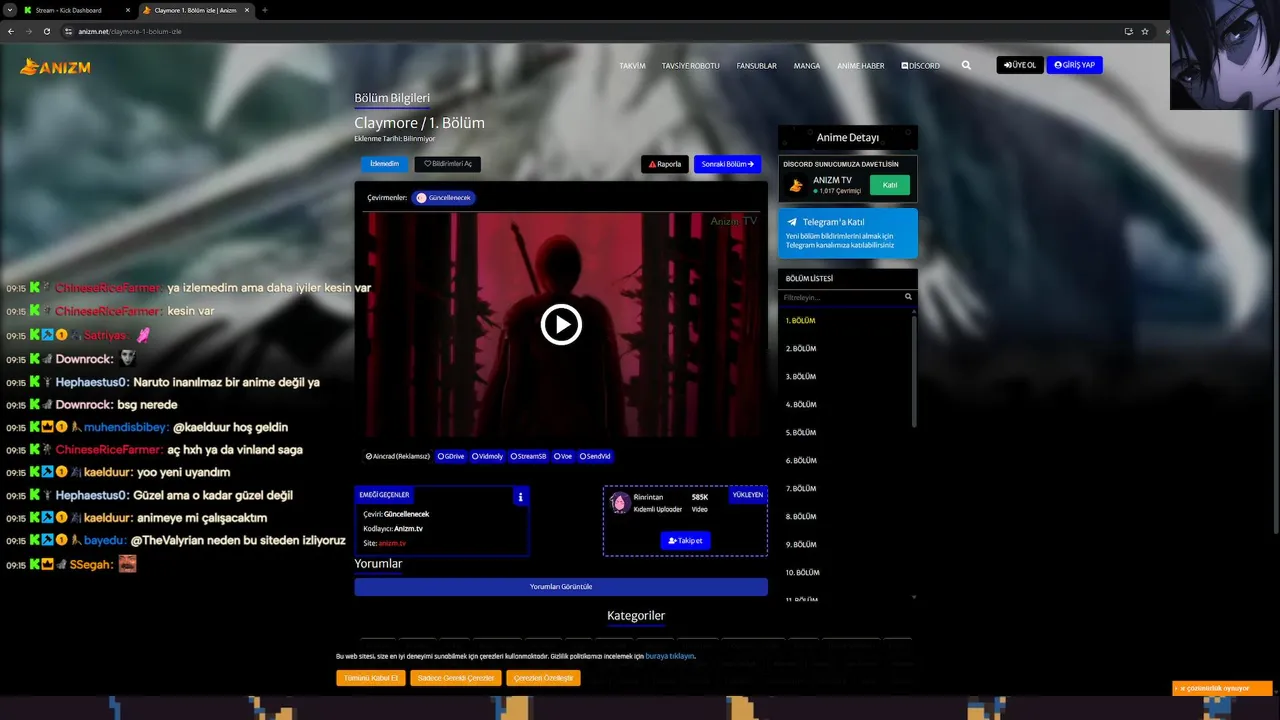The image size is (1280, 720).
Task: Open the site search magnifier icon
Action: tap(966, 65)
